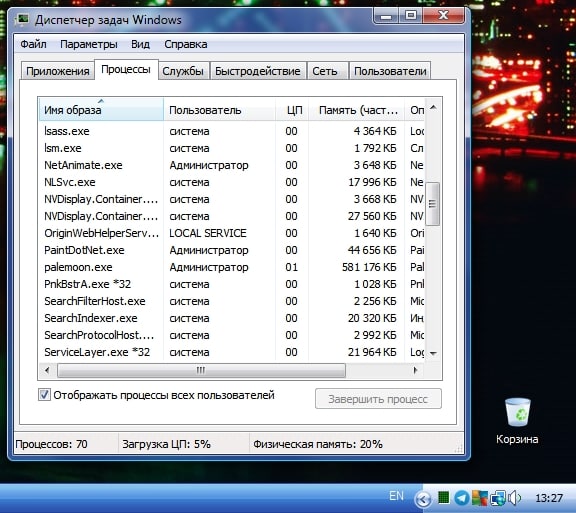Toggle the 'Отображать процессы всех пользователей' checkbox
Viewport: 576px width, 513px height.
(44, 395)
